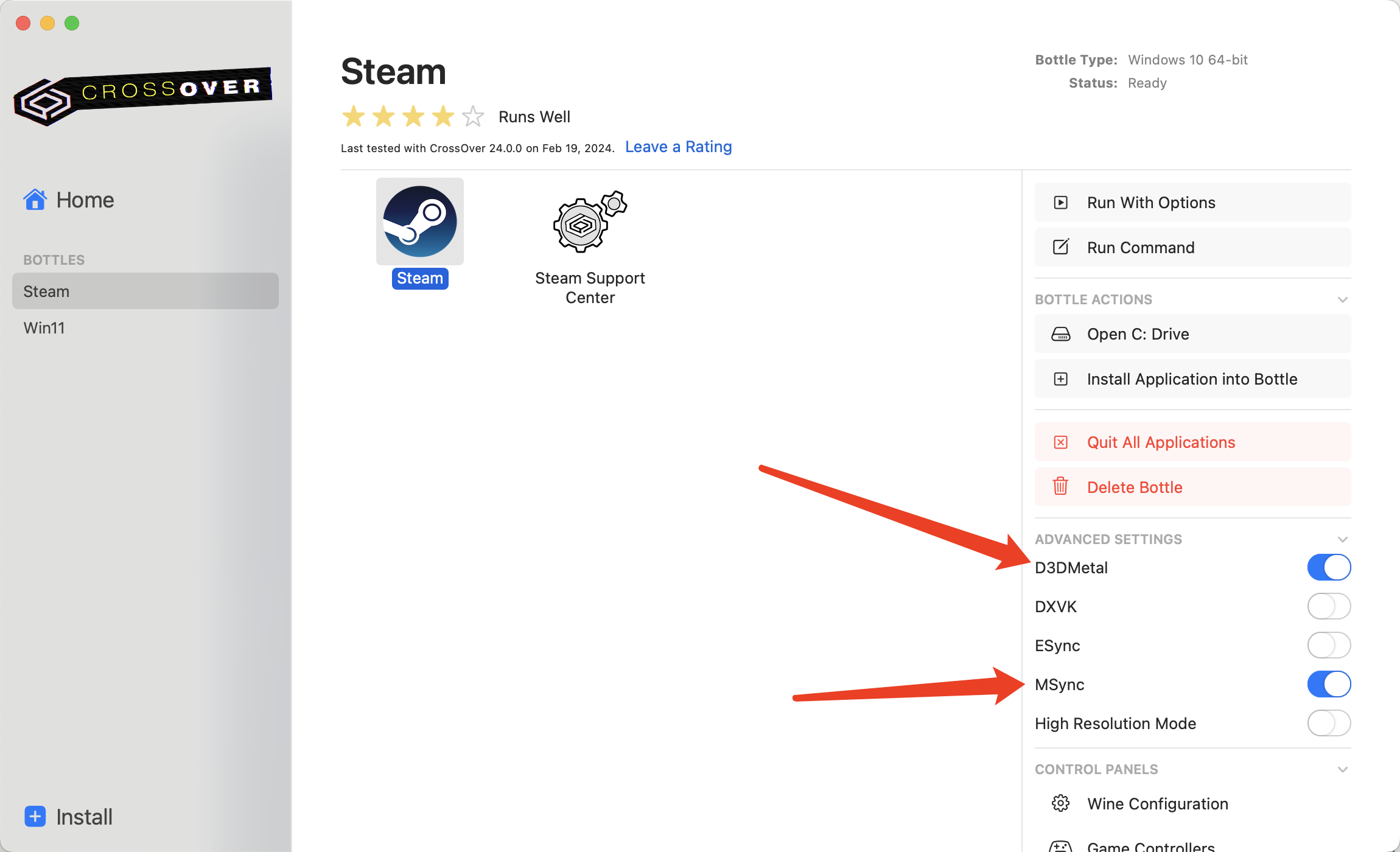Disable the D3DMetal toggle

tap(1328, 567)
